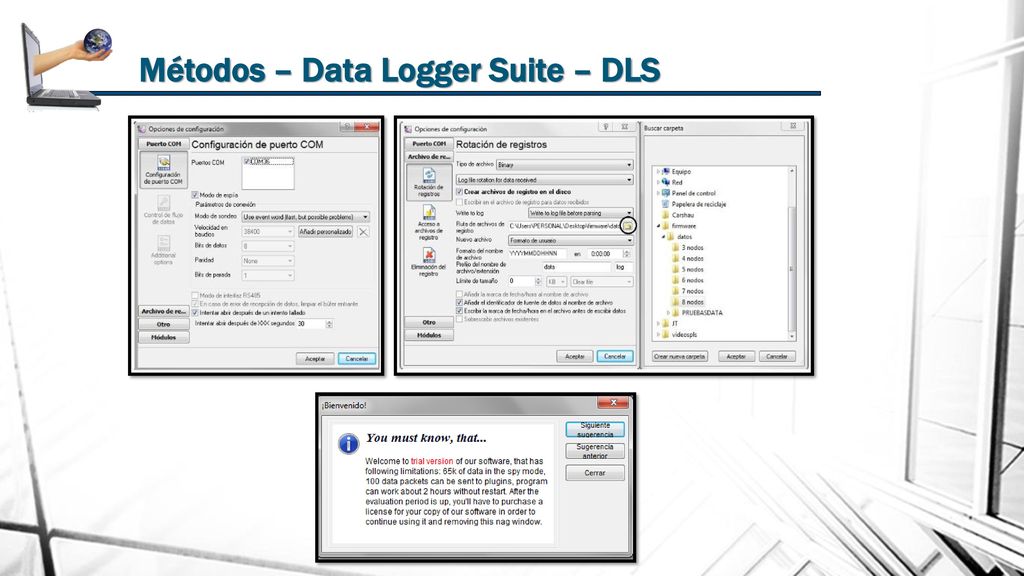
Task: Toggle Modo de interfaz RS485 checkbox
Action: click(195, 295)
